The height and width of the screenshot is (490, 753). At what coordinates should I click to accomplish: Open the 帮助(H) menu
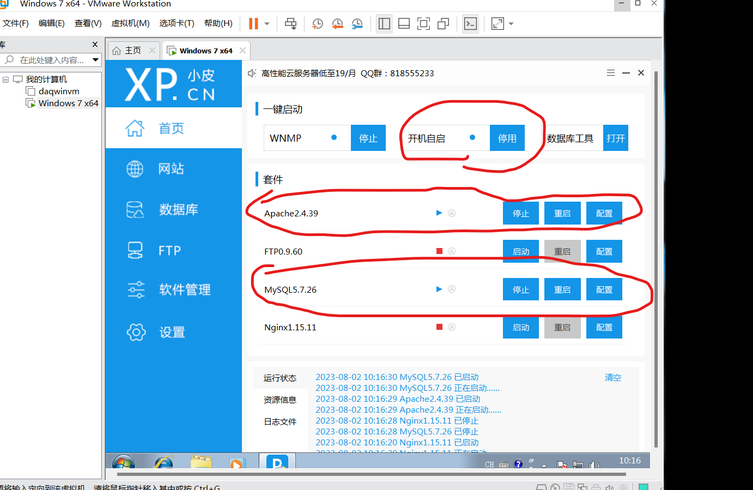pos(218,23)
